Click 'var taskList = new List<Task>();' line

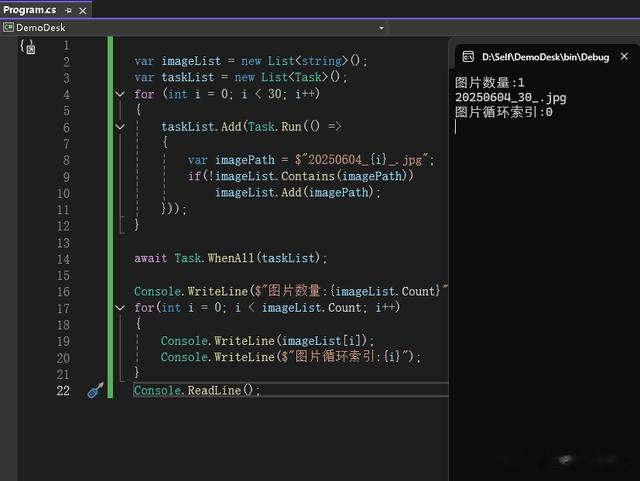(241, 77)
